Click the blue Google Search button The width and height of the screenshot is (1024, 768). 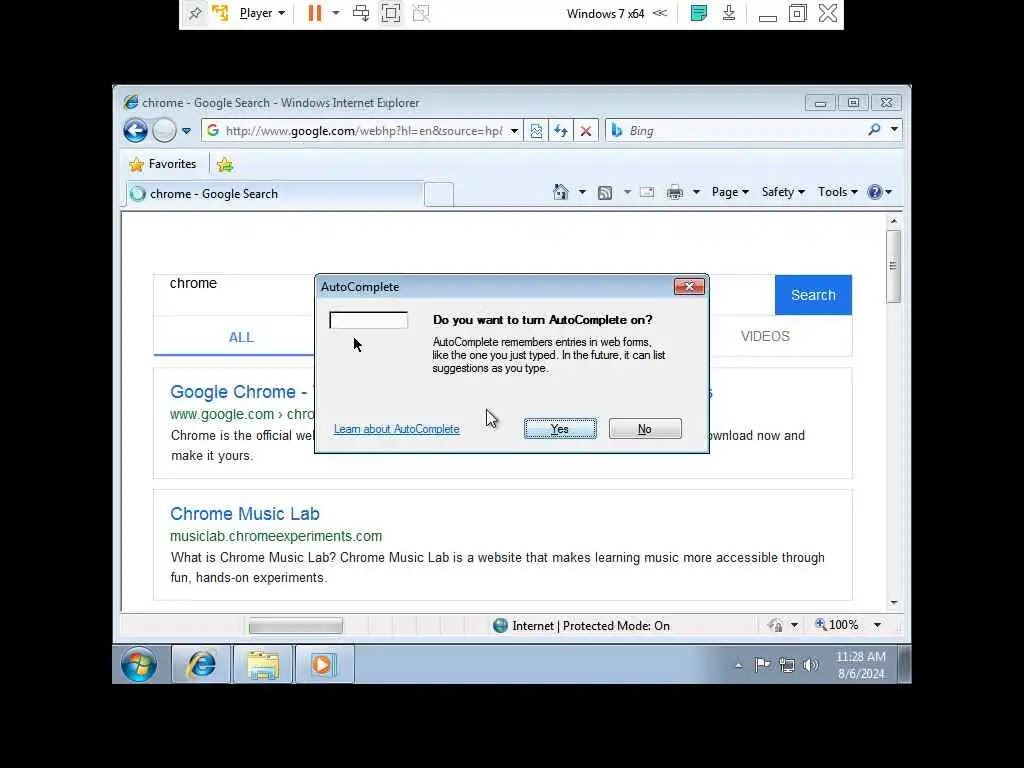(813, 295)
